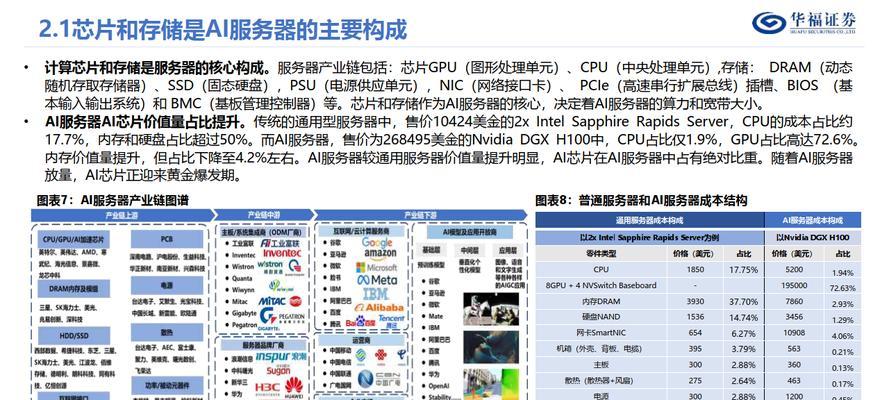Image resolution: width=889 pixels, height=400 pixels.
Task: Click the table cell 以Nvidia DGX H100
Action: [x=813, y=237]
